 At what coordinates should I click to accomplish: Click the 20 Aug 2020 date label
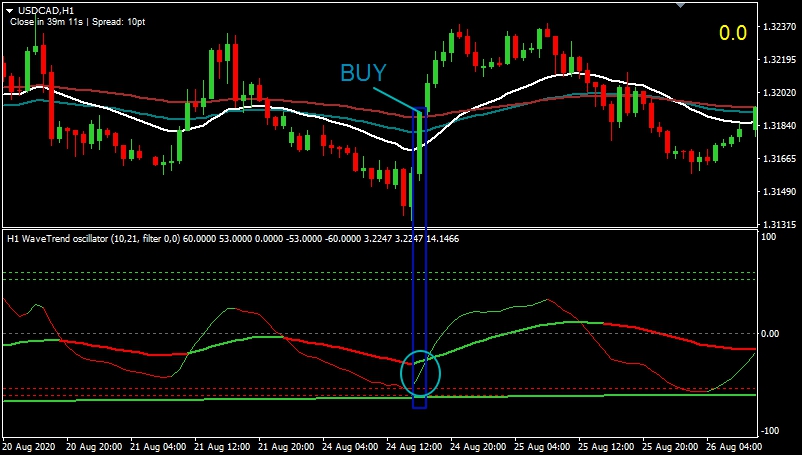click(31, 446)
